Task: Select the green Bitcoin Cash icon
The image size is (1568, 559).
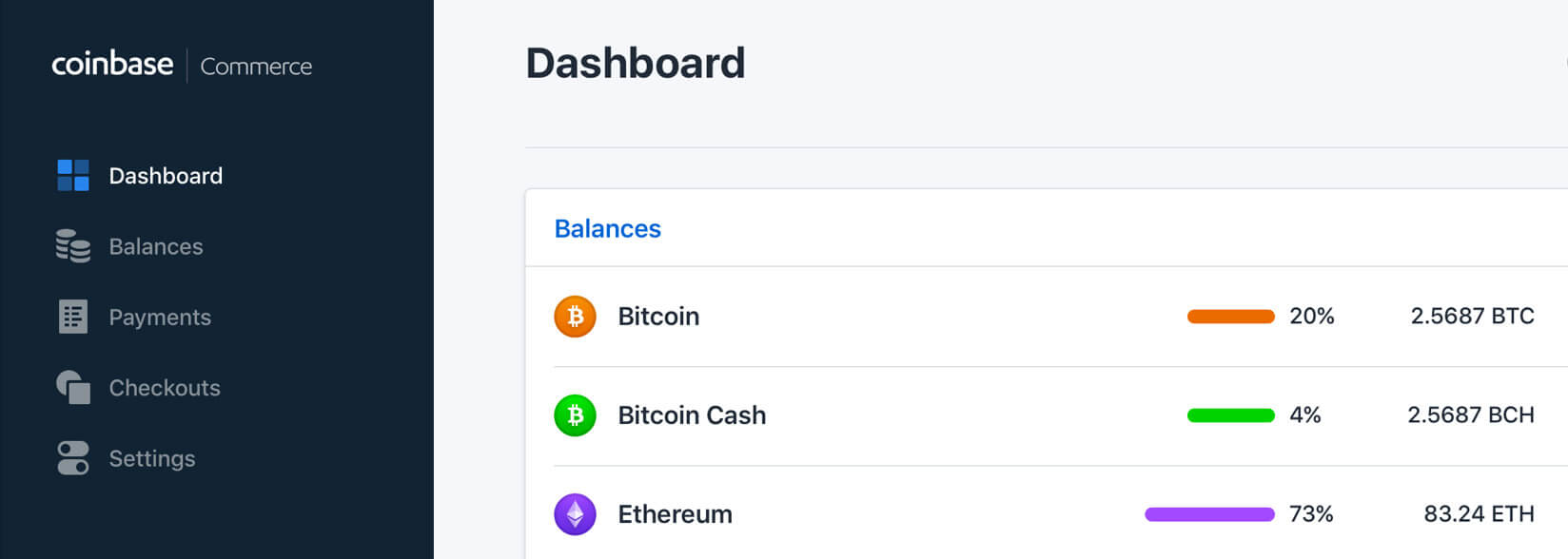Action: pyautogui.click(x=576, y=414)
